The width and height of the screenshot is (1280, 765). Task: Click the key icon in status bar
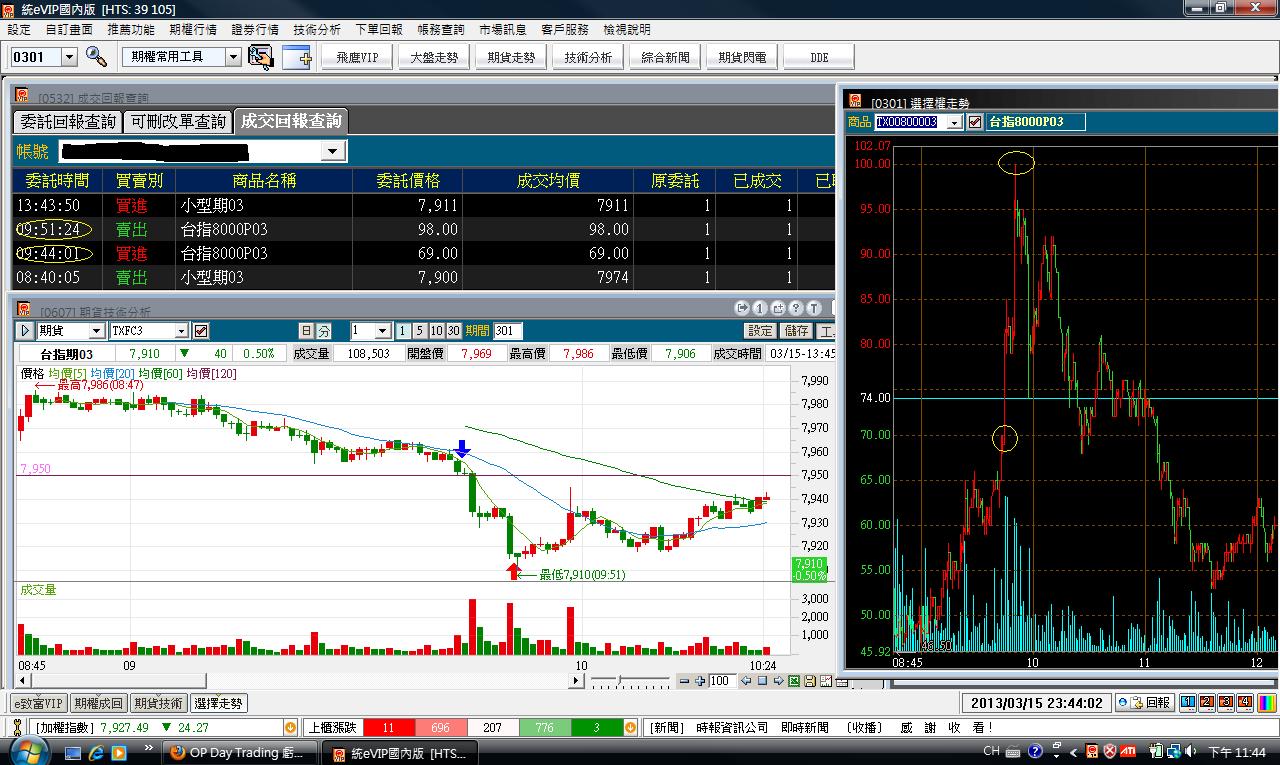(x=16, y=728)
